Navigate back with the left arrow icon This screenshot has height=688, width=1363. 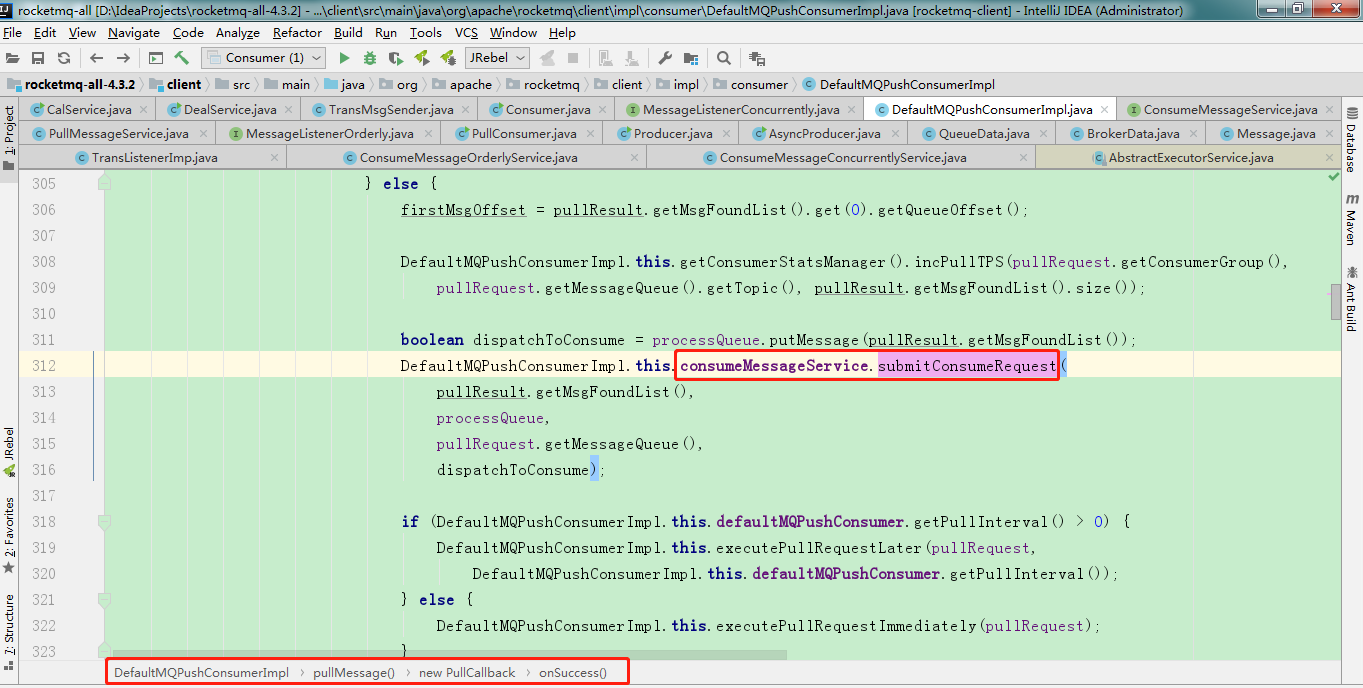coord(97,58)
